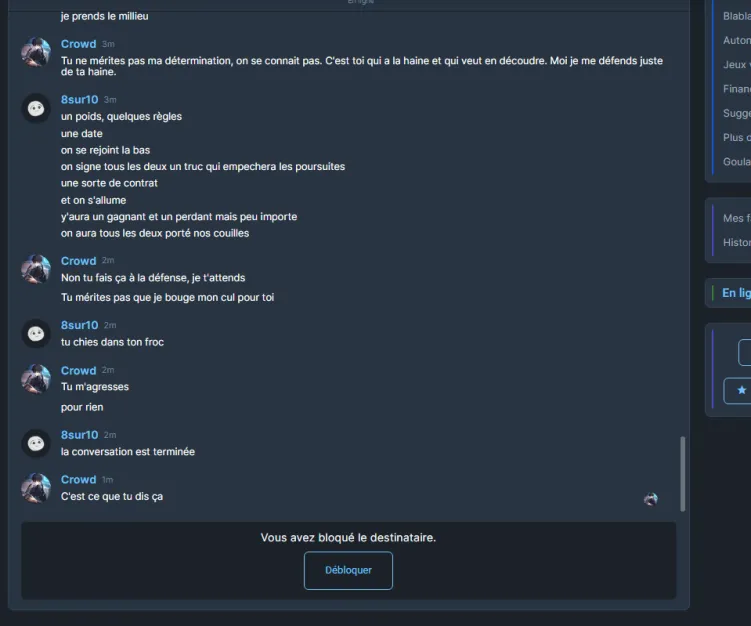Open the Blabla sidebar forum entry

pyautogui.click(x=737, y=16)
